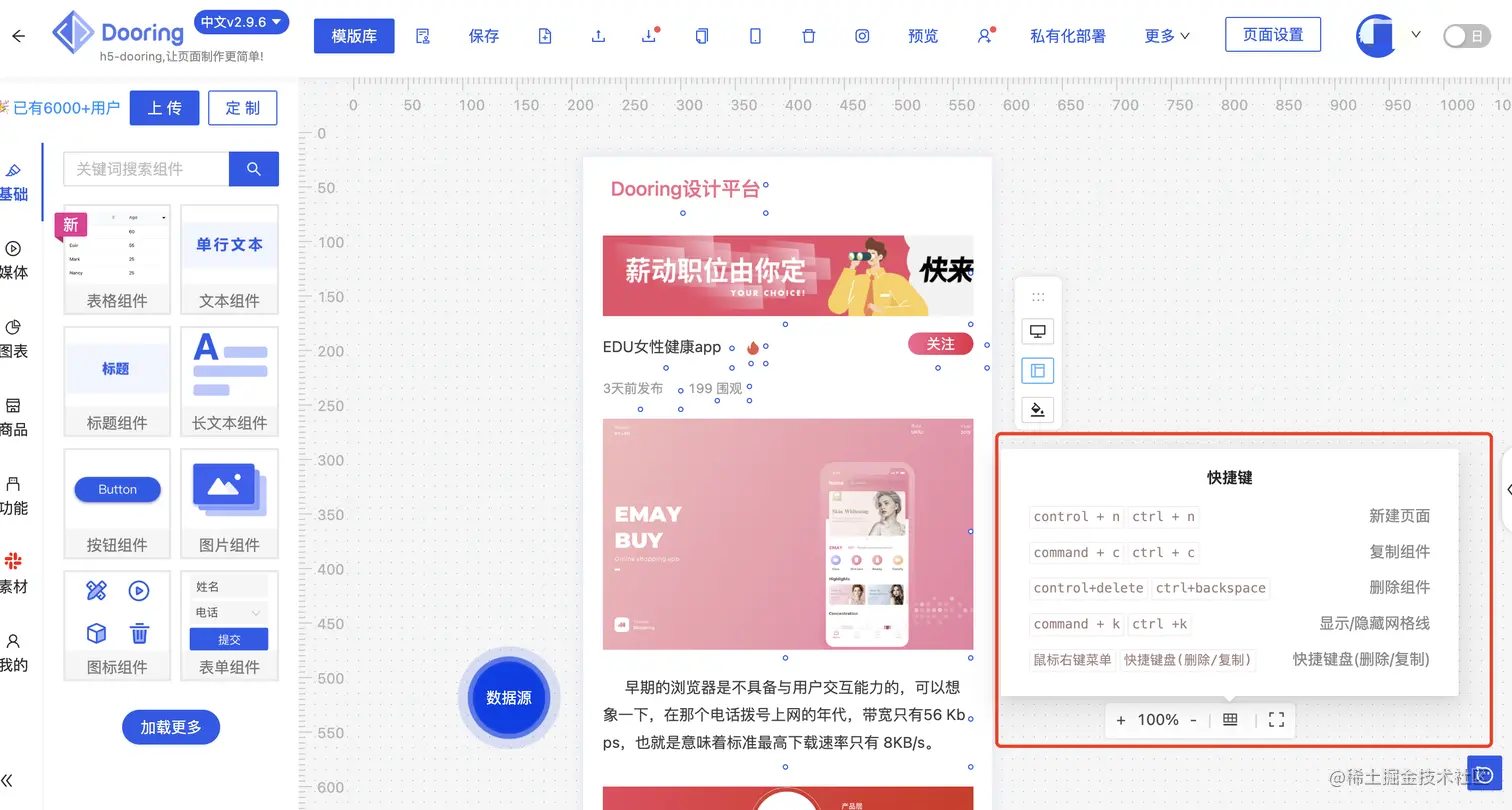This screenshot has width=1512, height=810.
Task: Click the 薪动职位由你定 banner image
Action: pyautogui.click(x=788, y=275)
